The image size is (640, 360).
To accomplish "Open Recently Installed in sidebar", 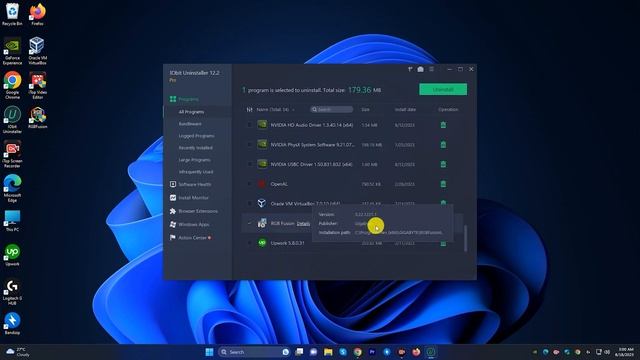I will pyautogui.click(x=196, y=148).
